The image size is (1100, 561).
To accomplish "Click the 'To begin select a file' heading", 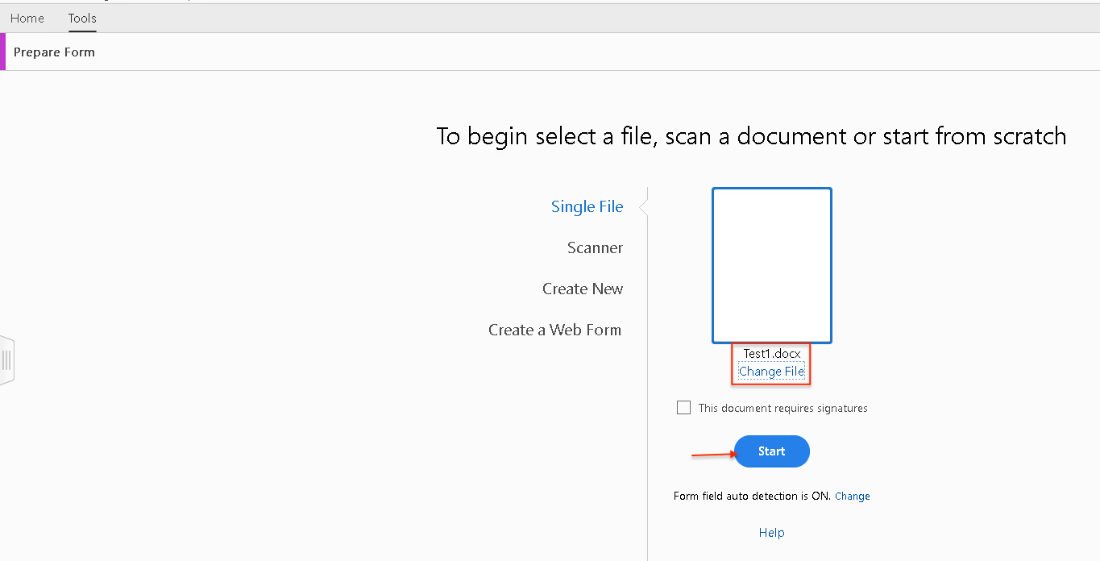I will 751,137.
